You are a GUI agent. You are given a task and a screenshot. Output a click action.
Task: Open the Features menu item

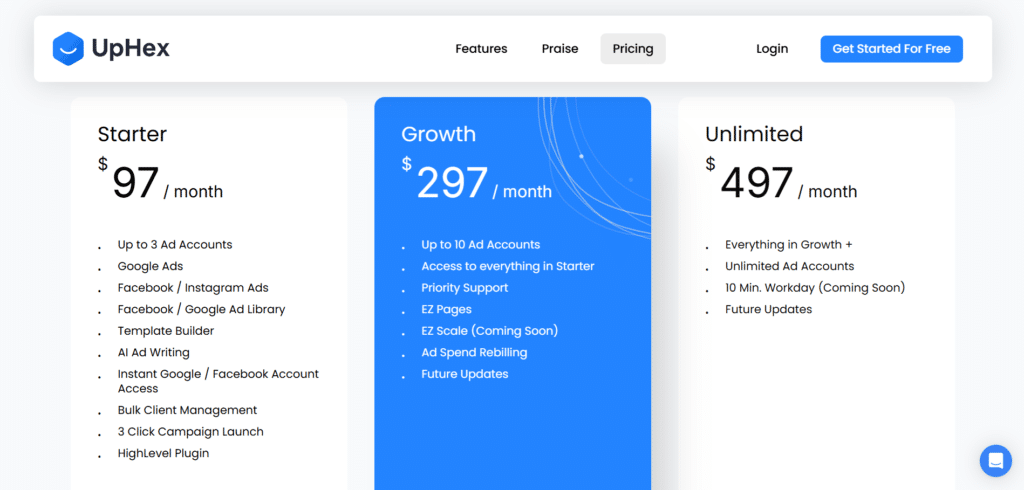click(481, 49)
